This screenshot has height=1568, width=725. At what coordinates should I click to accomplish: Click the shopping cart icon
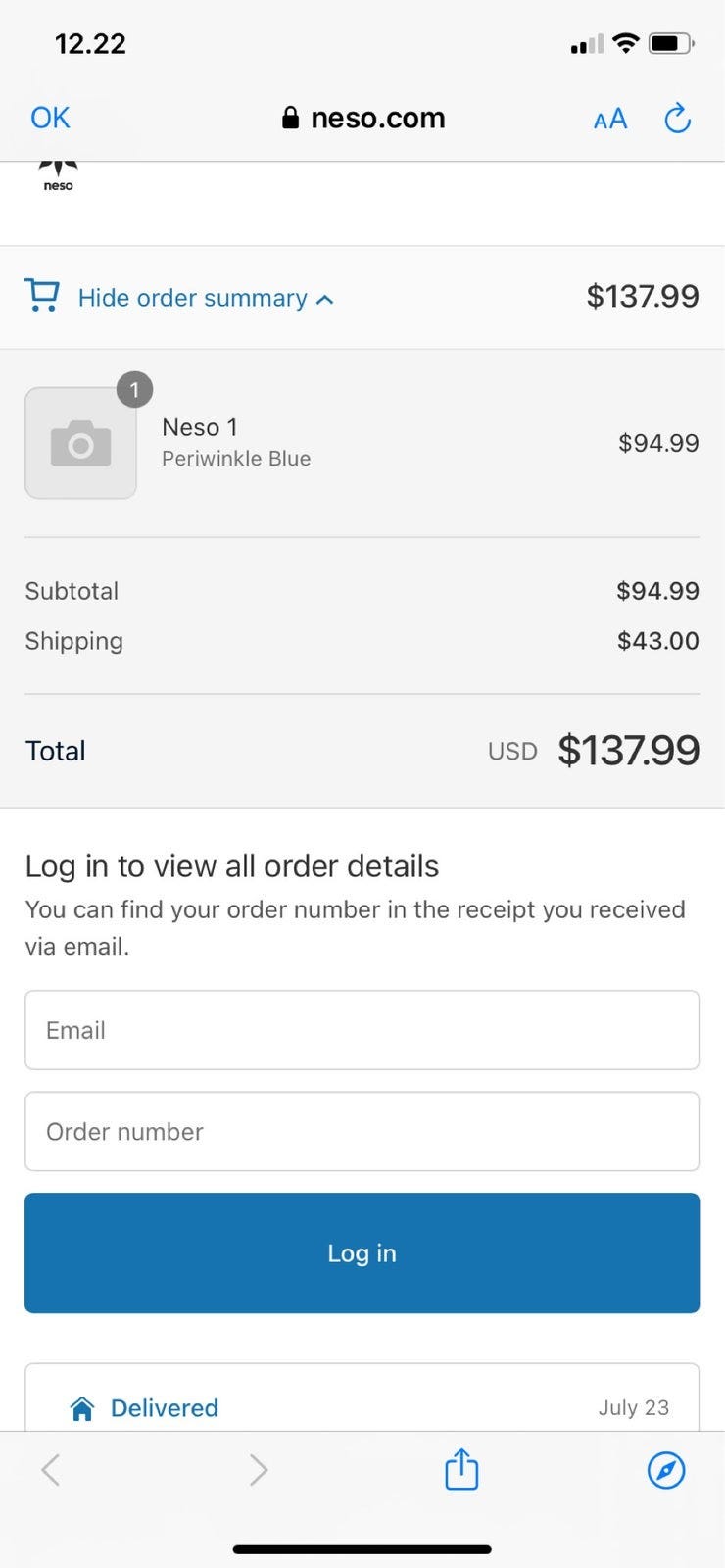click(42, 296)
